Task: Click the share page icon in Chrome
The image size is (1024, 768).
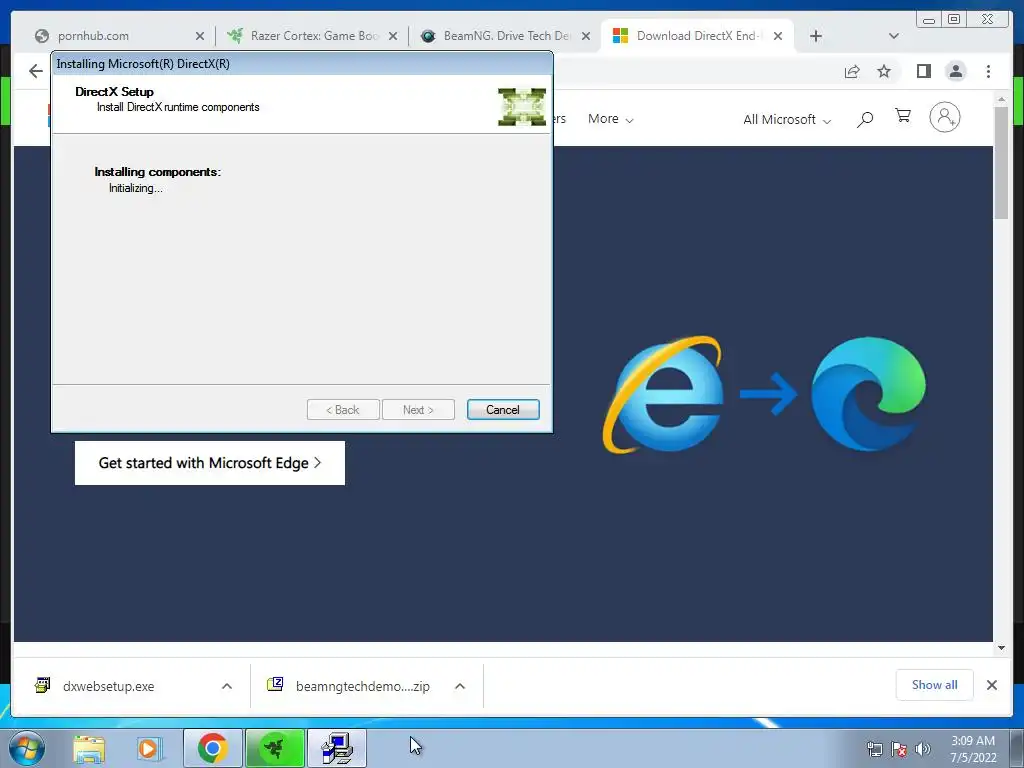Action: [x=852, y=71]
